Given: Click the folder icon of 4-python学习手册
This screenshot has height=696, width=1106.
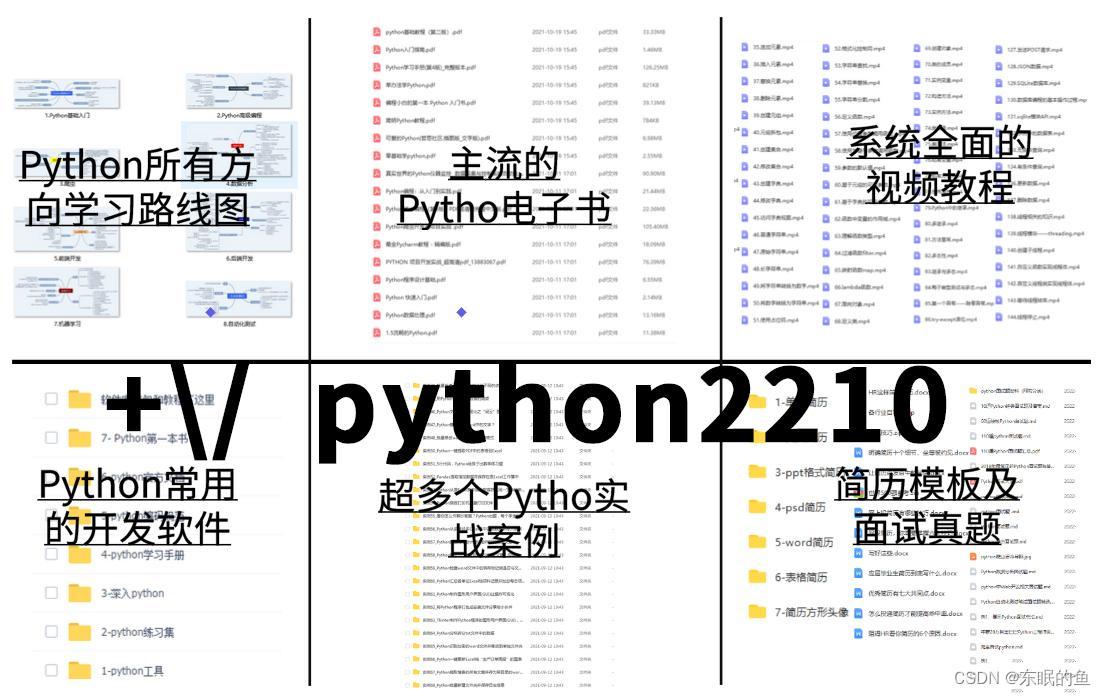Looking at the screenshot, I should pos(80,554).
